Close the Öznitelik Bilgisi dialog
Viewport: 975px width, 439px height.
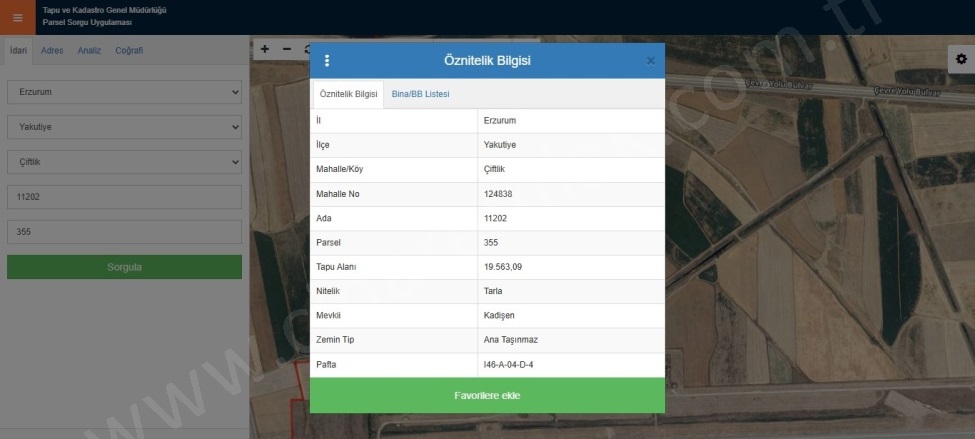coord(651,61)
